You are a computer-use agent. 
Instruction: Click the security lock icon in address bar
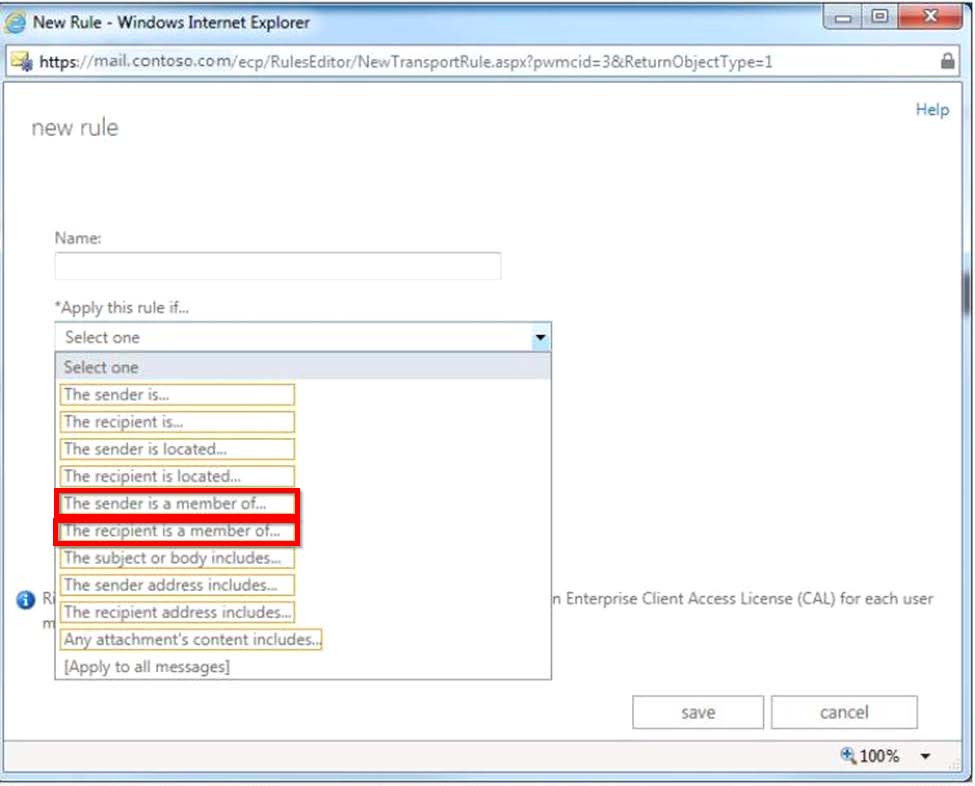947,61
